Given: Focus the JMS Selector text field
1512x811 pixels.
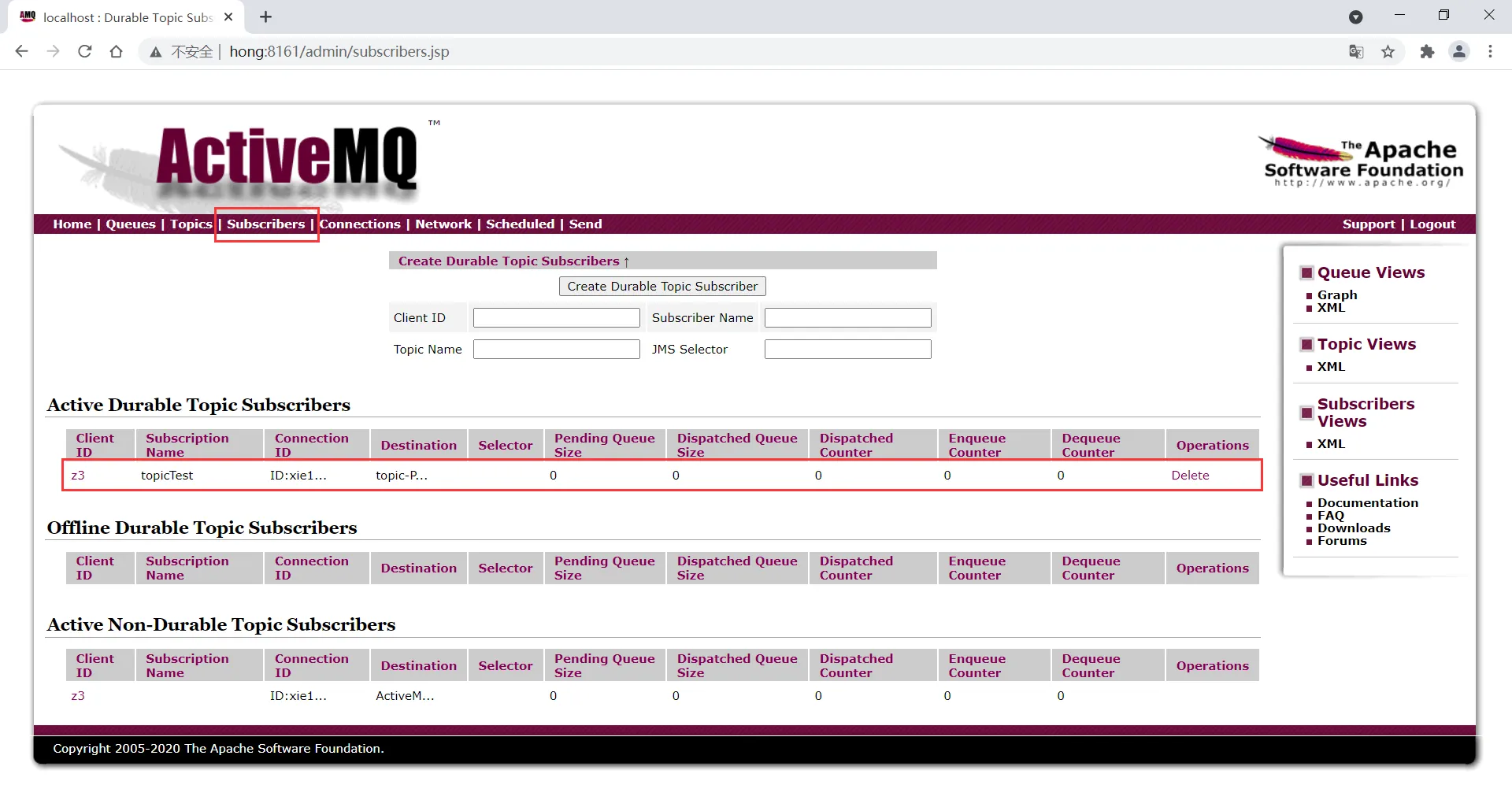Looking at the screenshot, I should coord(847,350).
